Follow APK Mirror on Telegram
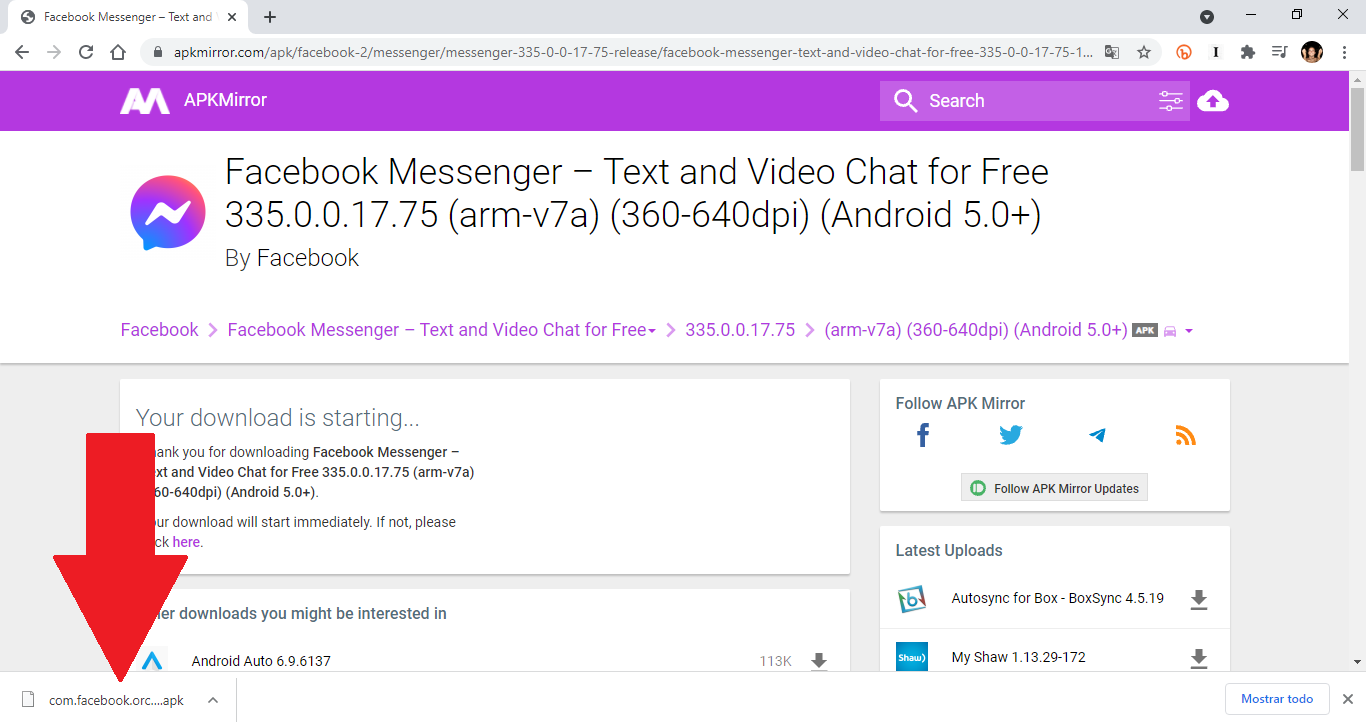 click(1098, 435)
